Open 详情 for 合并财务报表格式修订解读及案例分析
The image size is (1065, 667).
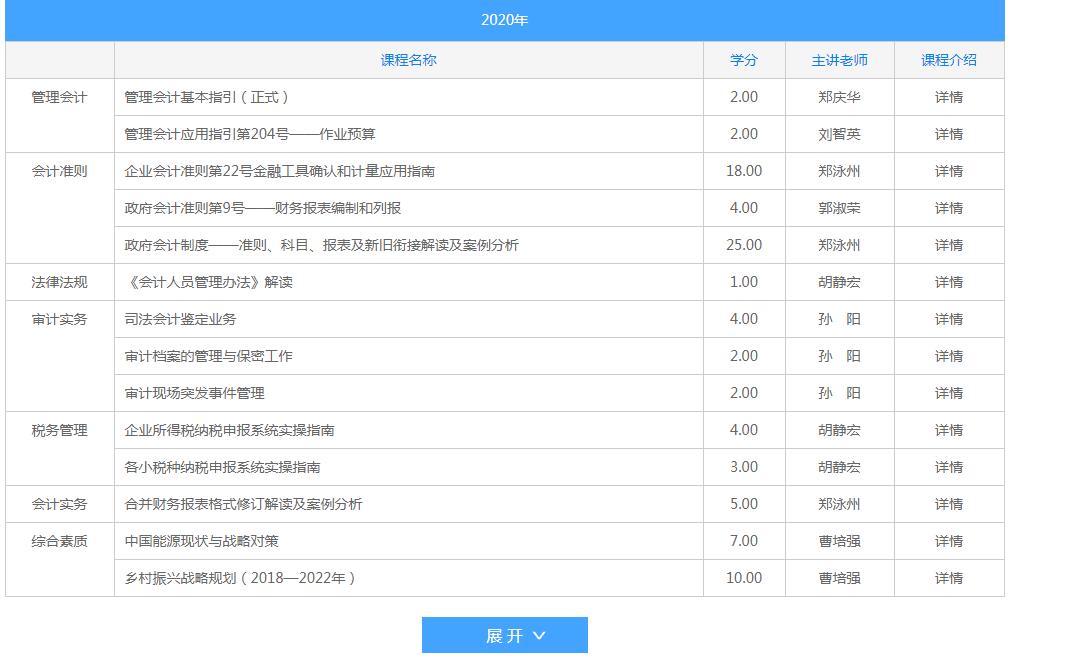(x=948, y=504)
